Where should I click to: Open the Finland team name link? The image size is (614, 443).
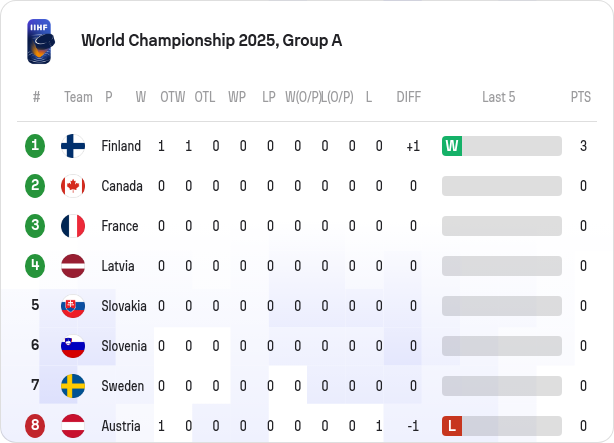121,146
